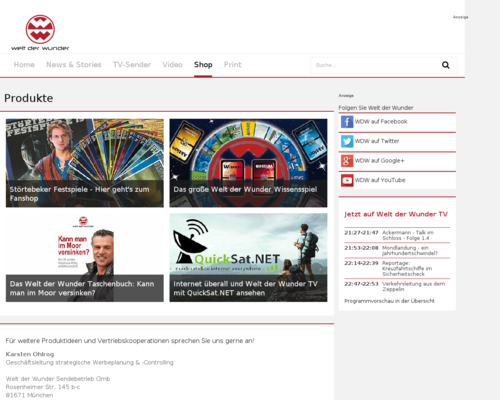This screenshot has height=400, width=500.
Task: Open WDW auf Facebook link
Action: (381, 122)
